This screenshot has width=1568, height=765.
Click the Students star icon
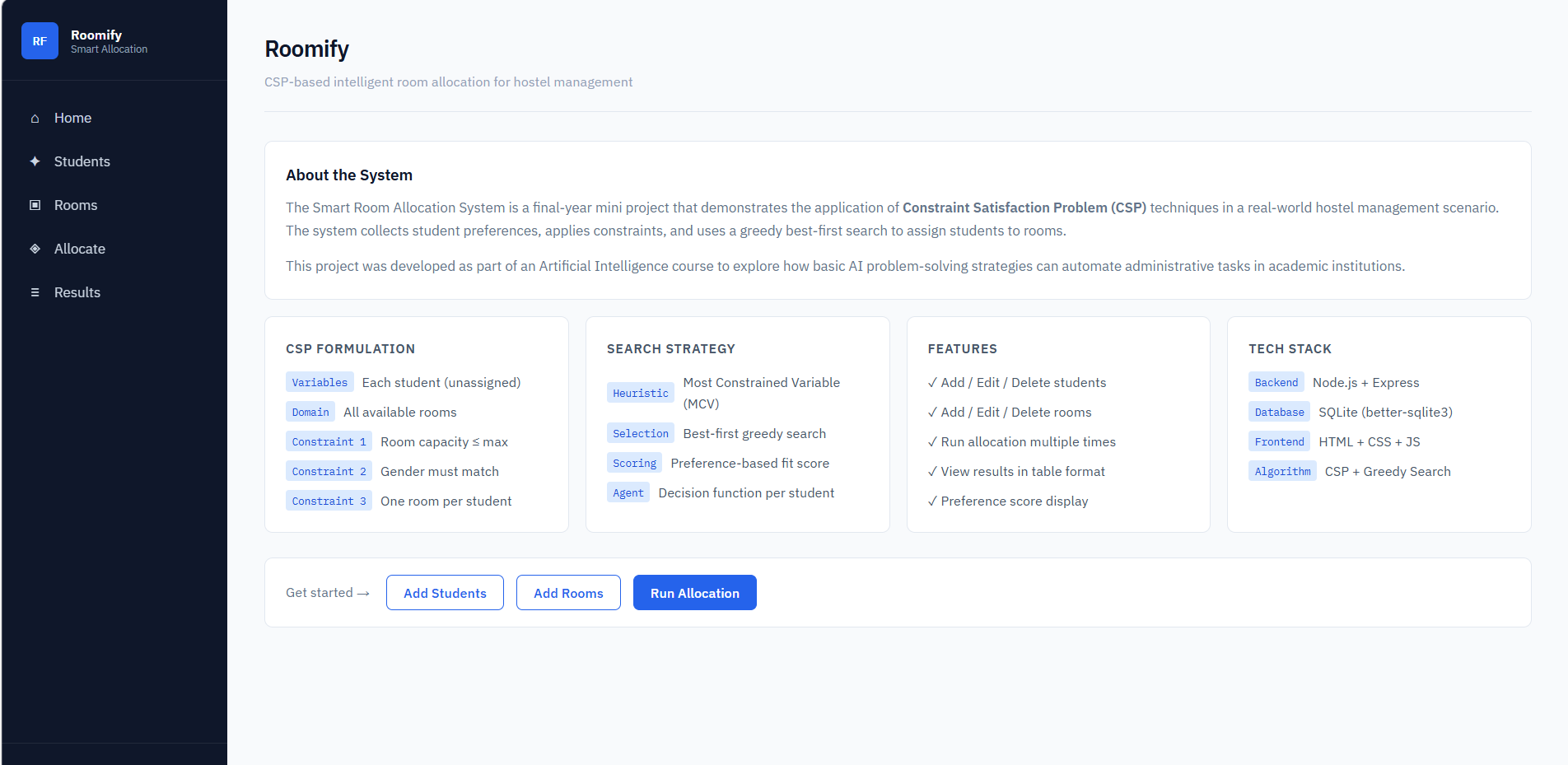coord(35,161)
